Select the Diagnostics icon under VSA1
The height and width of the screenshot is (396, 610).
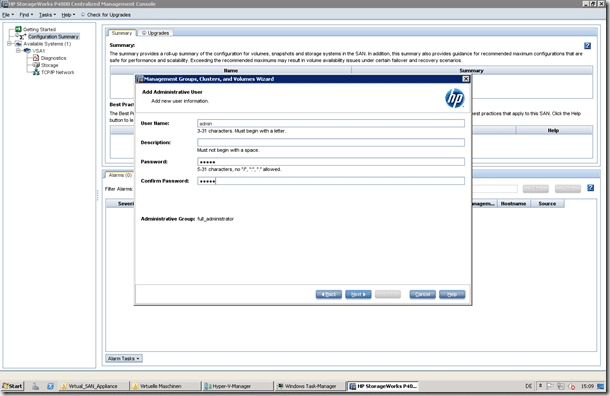(x=36, y=58)
